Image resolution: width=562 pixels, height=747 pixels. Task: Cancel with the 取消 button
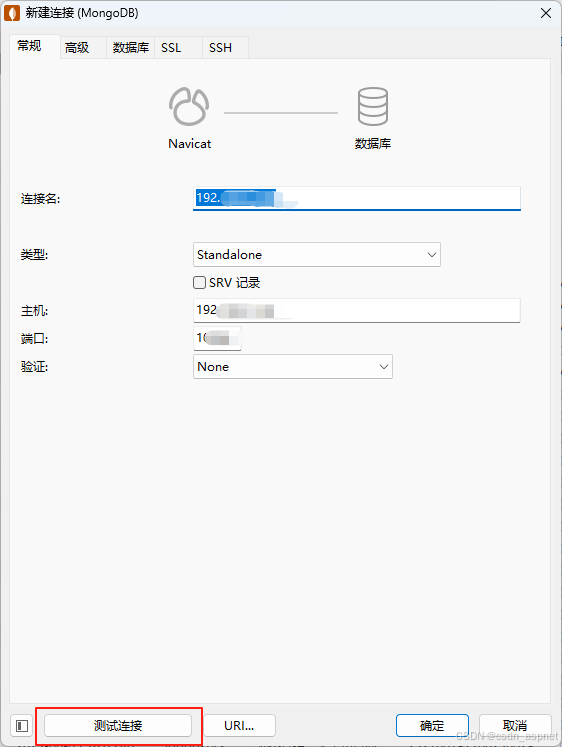[515, 726]
